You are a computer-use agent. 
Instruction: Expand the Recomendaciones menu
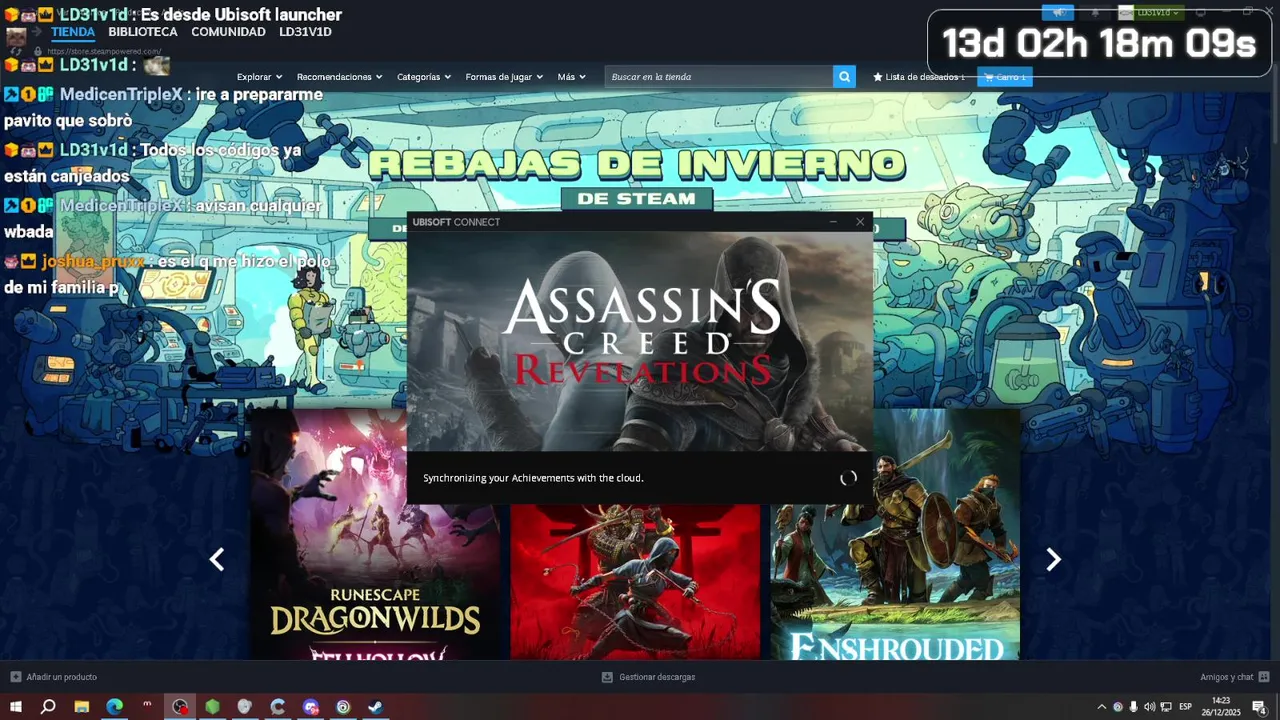(339, 77)
